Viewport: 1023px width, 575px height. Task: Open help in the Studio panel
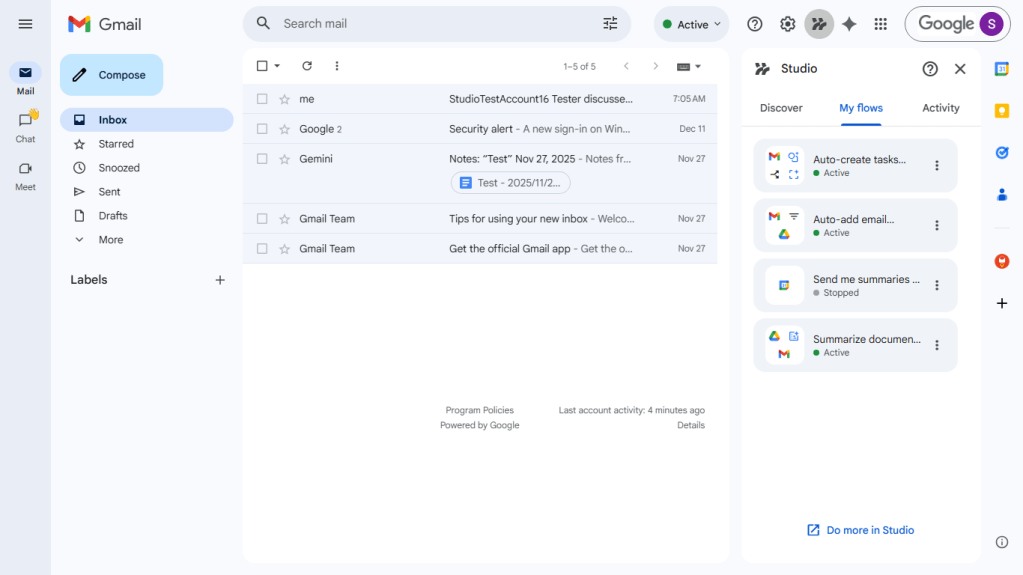coord(930,69)
